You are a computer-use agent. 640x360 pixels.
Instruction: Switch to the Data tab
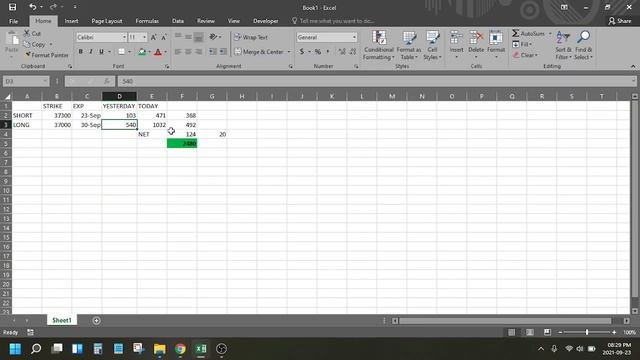click(x=178, y=21)
